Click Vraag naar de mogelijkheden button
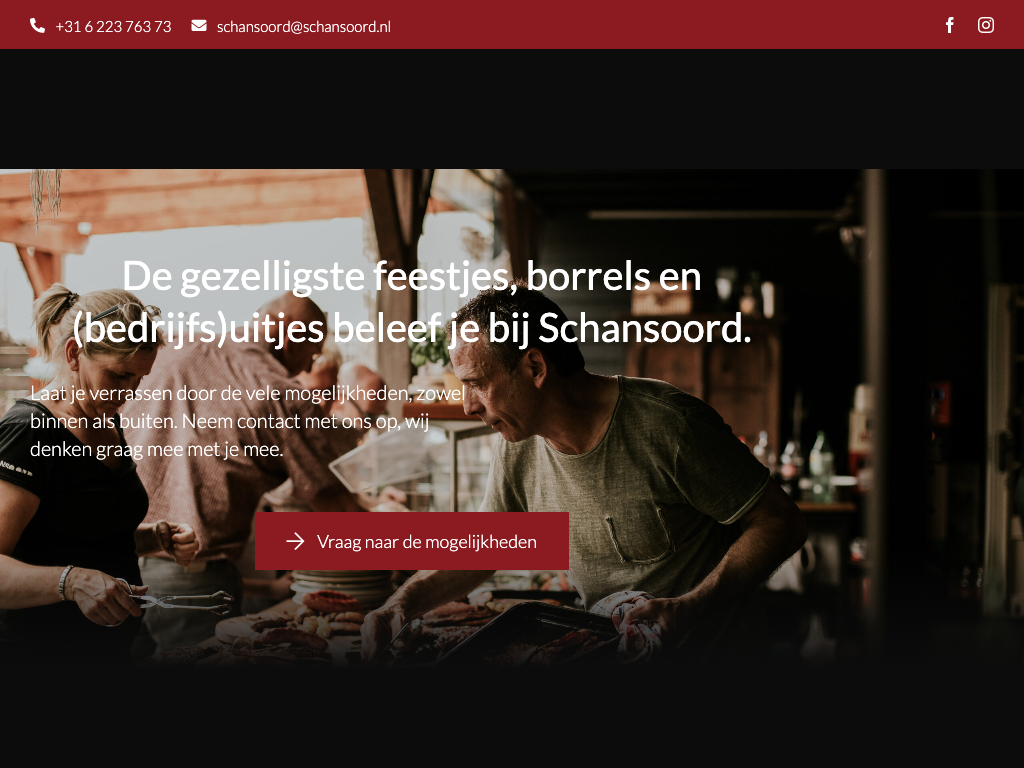 411,541
